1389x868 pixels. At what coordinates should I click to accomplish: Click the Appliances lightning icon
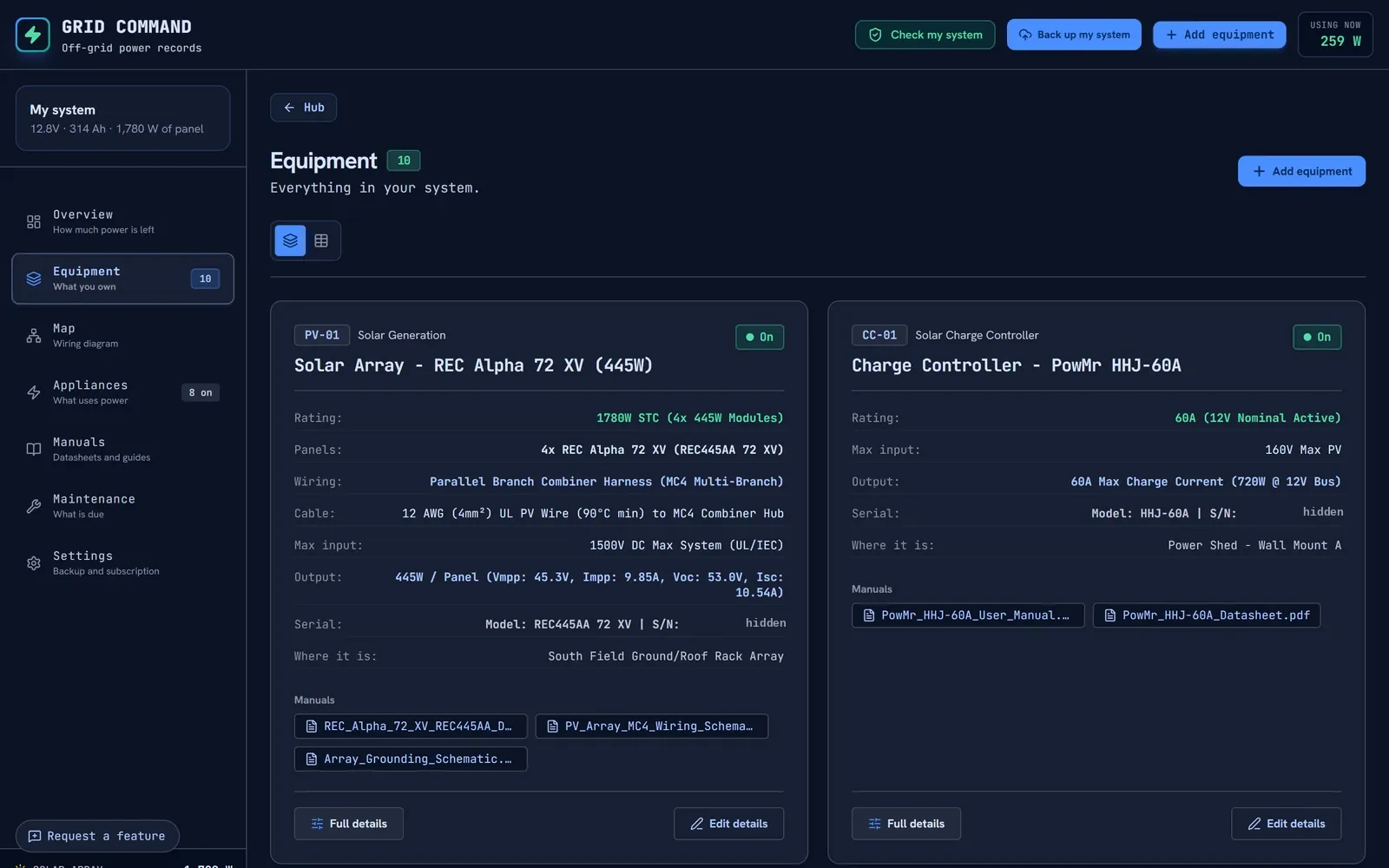pyautogui.click(x=34, y=392)
